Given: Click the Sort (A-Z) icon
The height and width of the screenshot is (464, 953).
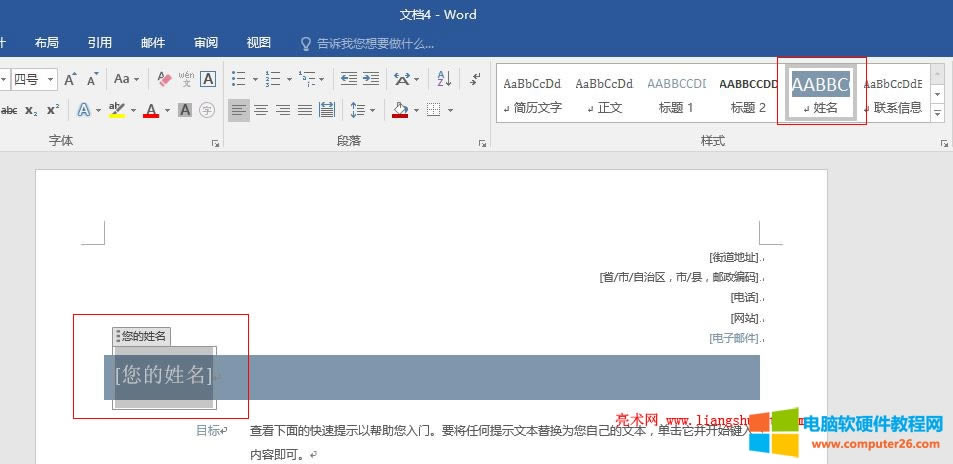Looking at the screenshot, I should [445, 79].
